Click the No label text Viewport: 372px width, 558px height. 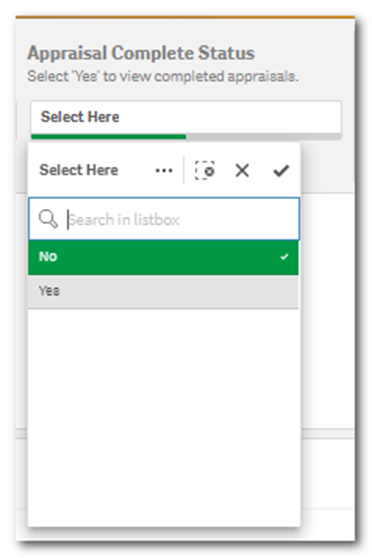(x=48, y=257)
